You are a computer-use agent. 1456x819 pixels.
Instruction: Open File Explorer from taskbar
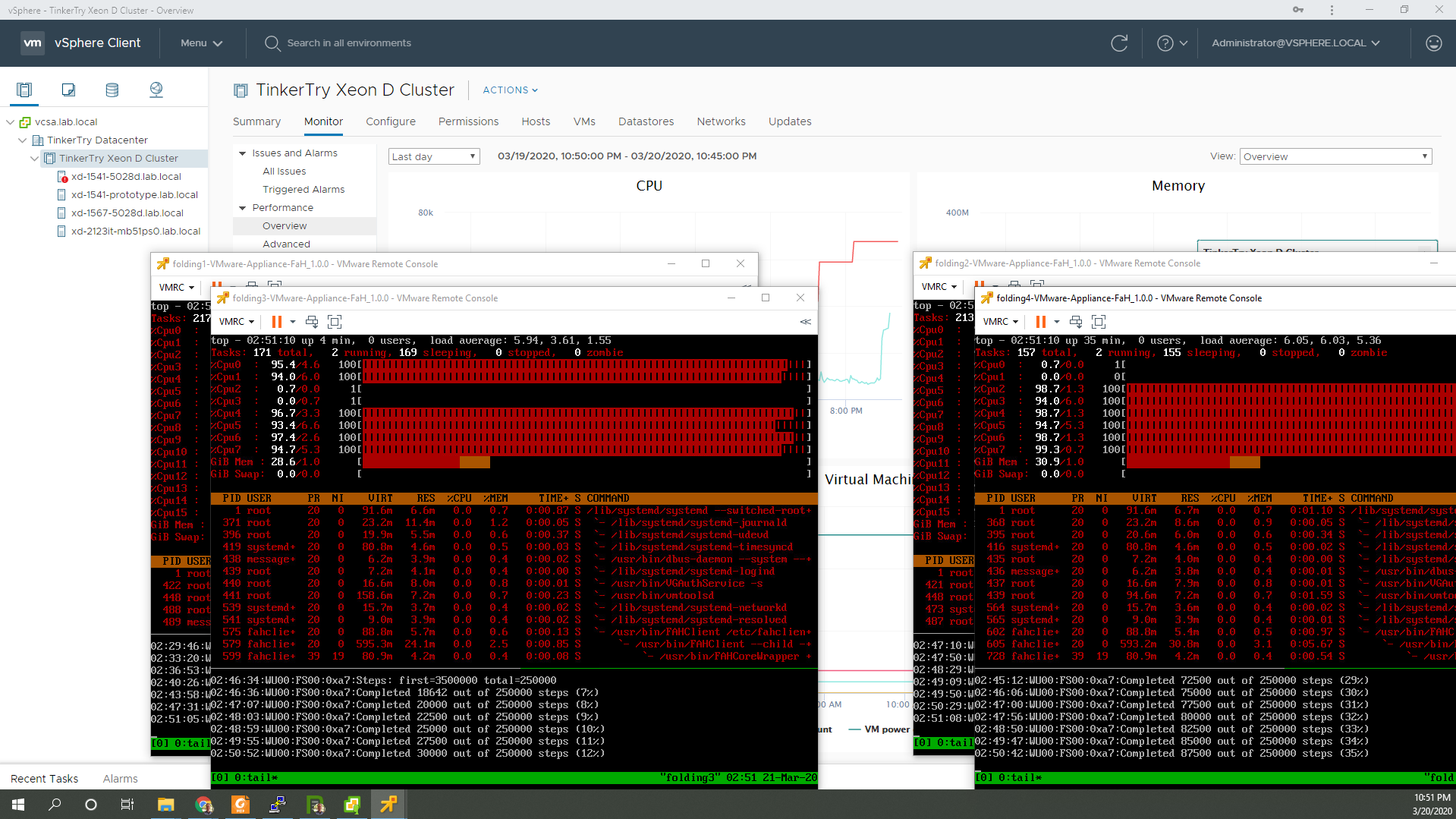tap(166, 805)
